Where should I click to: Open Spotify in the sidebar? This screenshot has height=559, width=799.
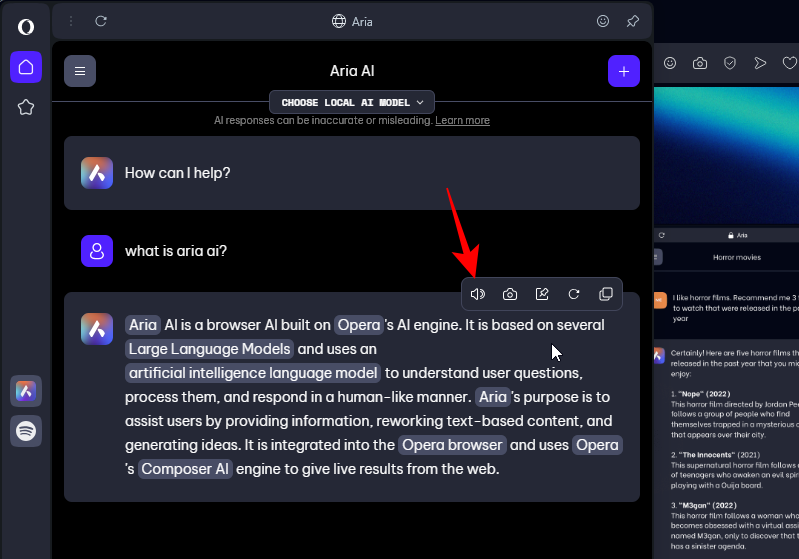pyautogui.click(x=26, y=431)
